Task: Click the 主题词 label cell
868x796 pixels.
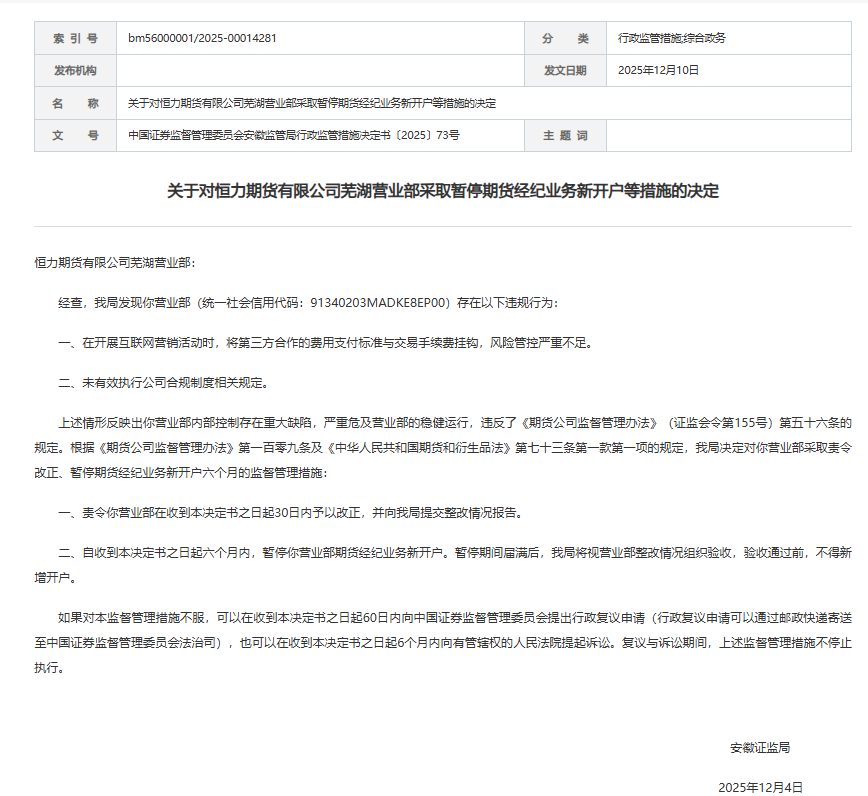Action: click(565, 135)
